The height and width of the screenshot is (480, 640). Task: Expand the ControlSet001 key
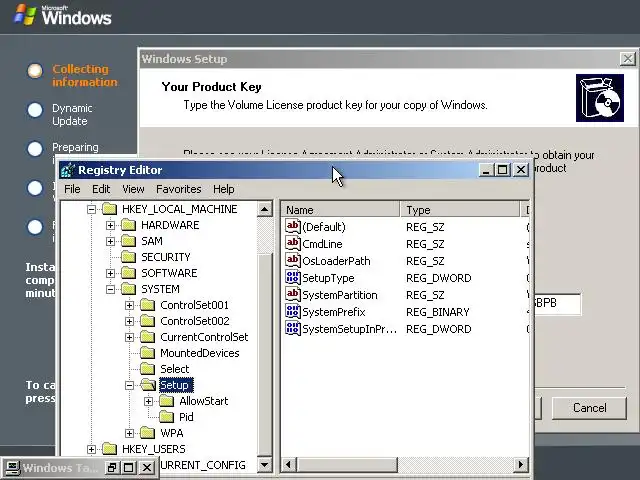click(x=129, y=305)
